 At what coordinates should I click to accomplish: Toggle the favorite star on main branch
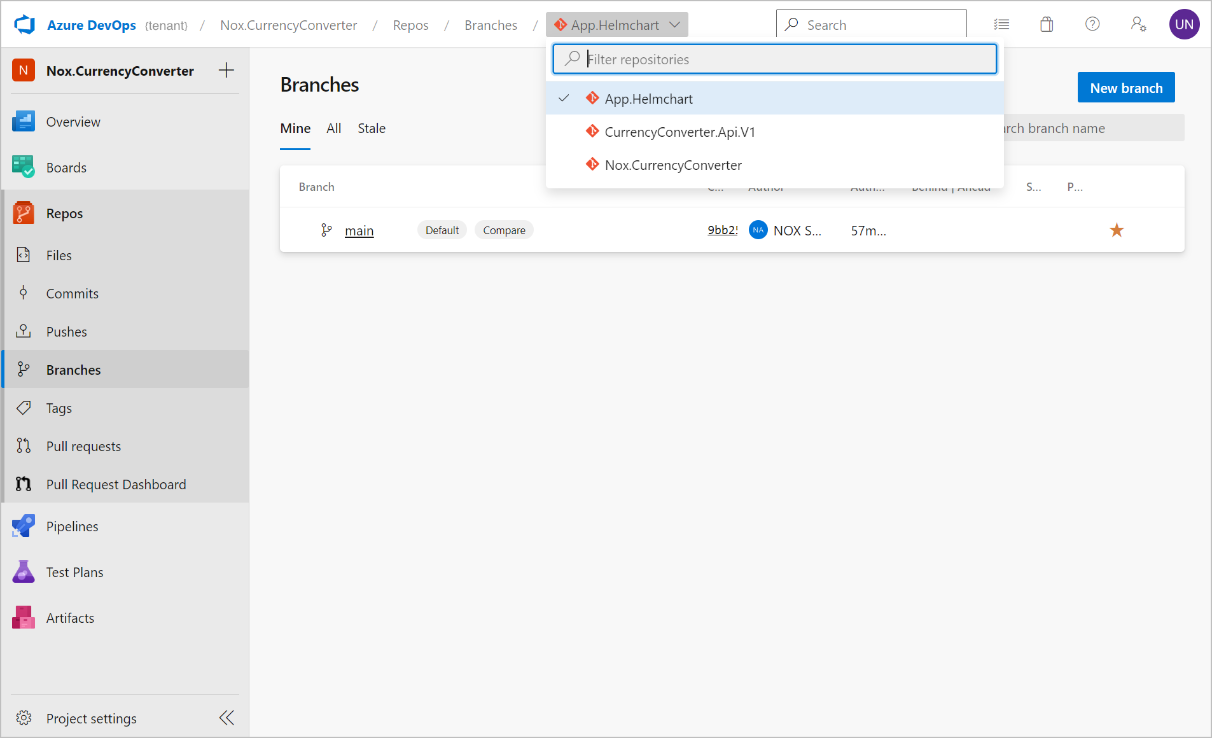[1117, 230]
